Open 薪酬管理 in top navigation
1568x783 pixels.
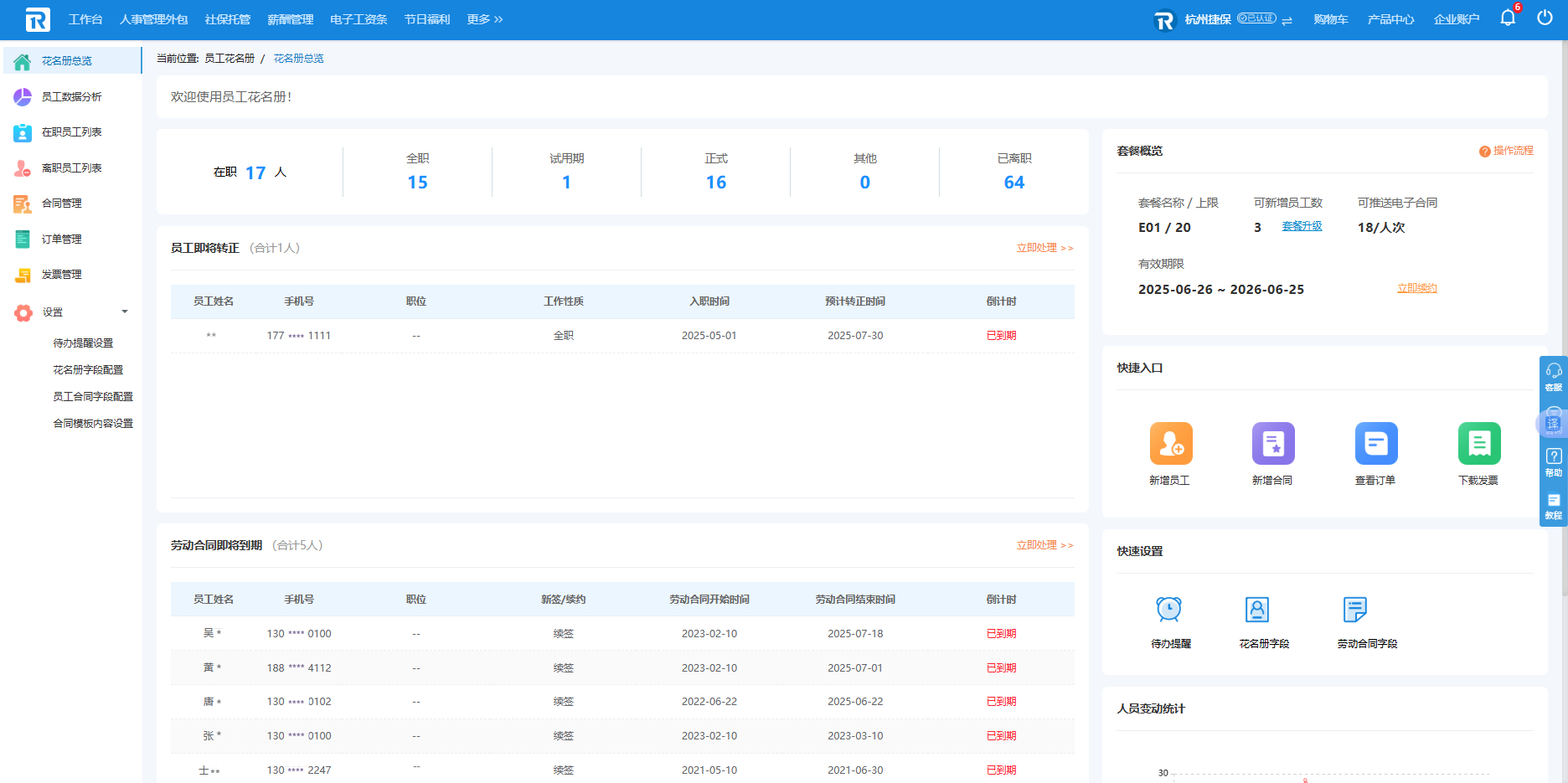coord(290,19)
